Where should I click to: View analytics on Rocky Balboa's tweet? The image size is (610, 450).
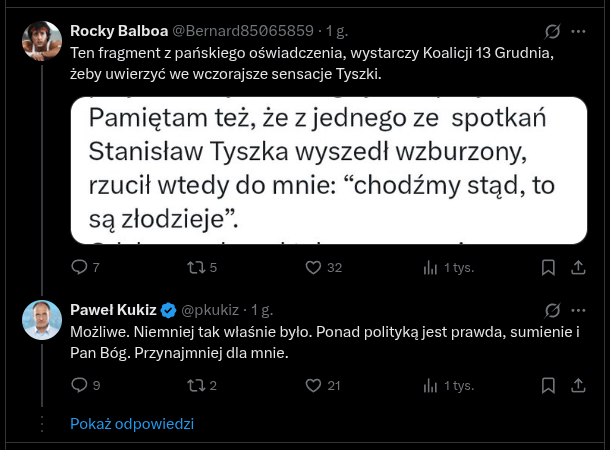click(x=432, y=267)
